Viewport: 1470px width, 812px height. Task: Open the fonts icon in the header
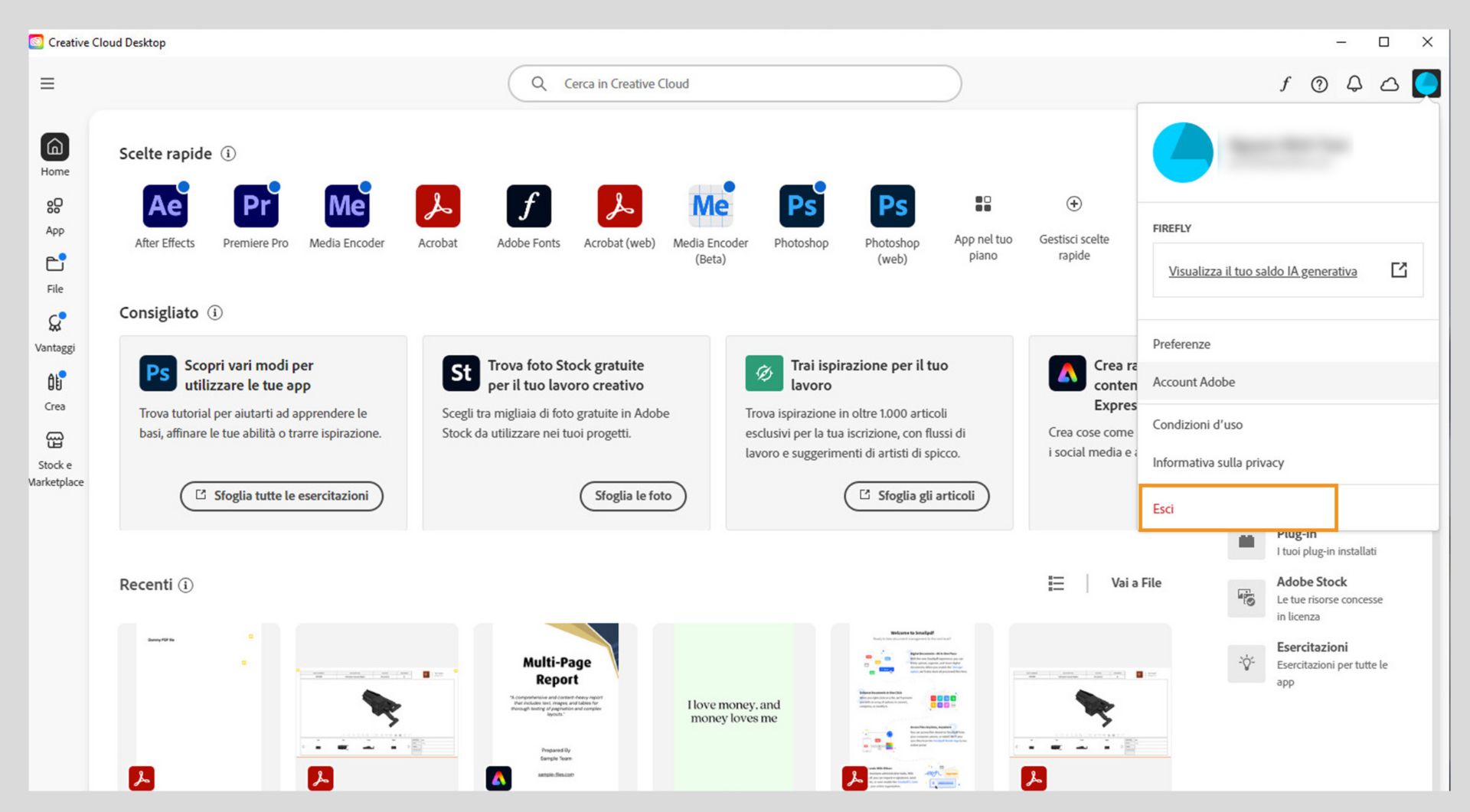pos(1285,84)
